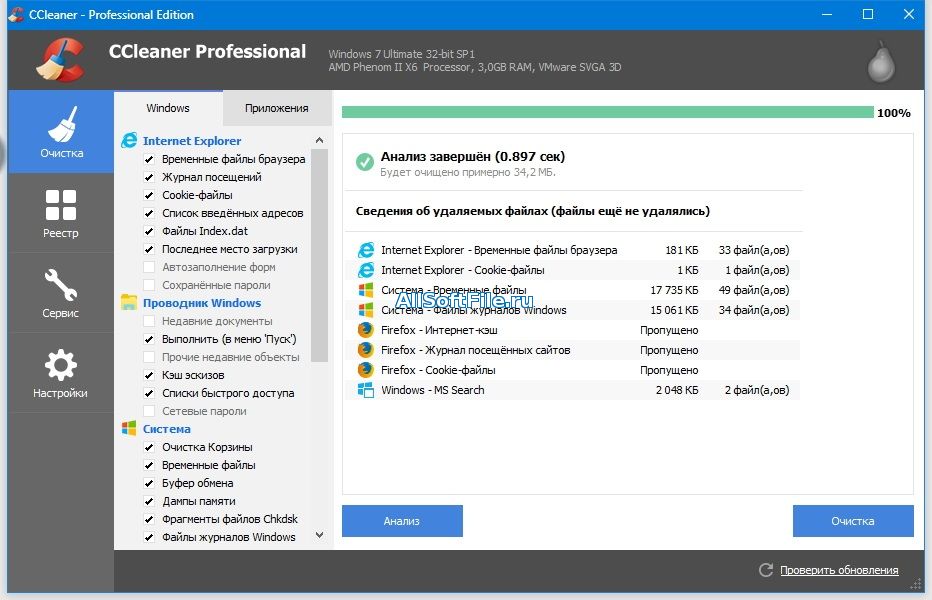Open the Настройки gear icon

[61, 372]
